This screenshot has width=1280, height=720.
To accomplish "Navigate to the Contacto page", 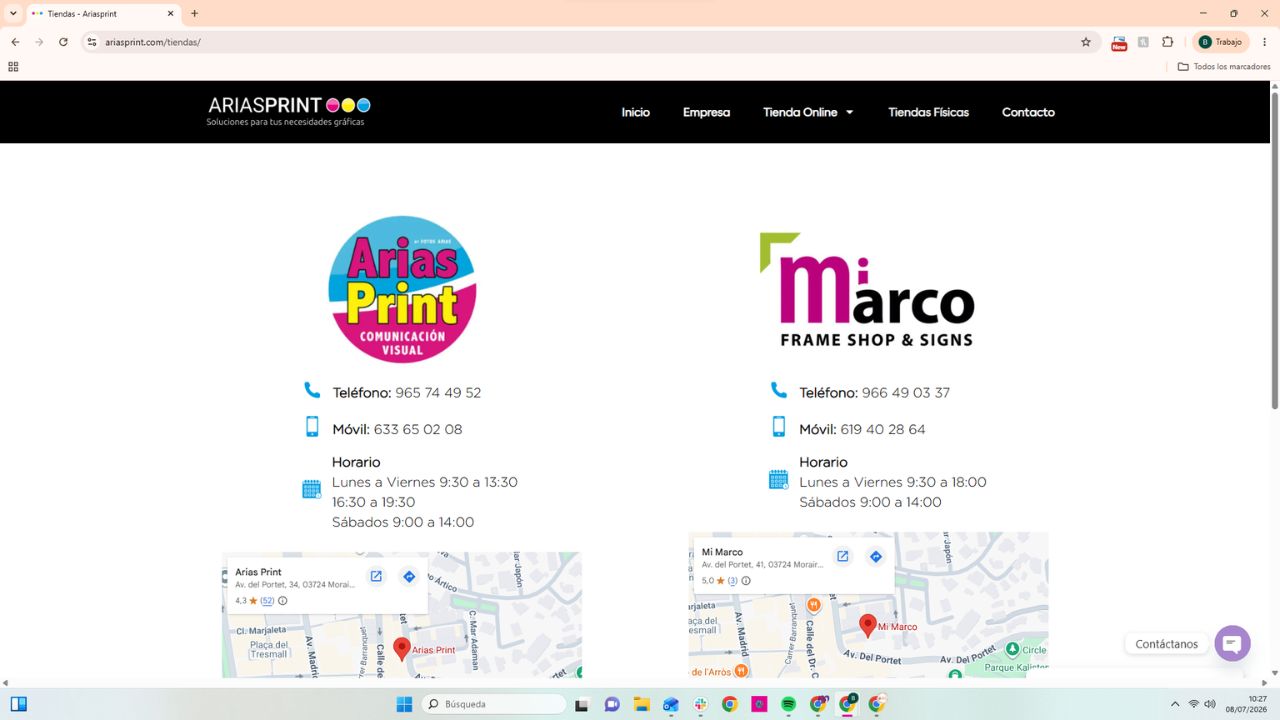I will [x=1028, y=112].
